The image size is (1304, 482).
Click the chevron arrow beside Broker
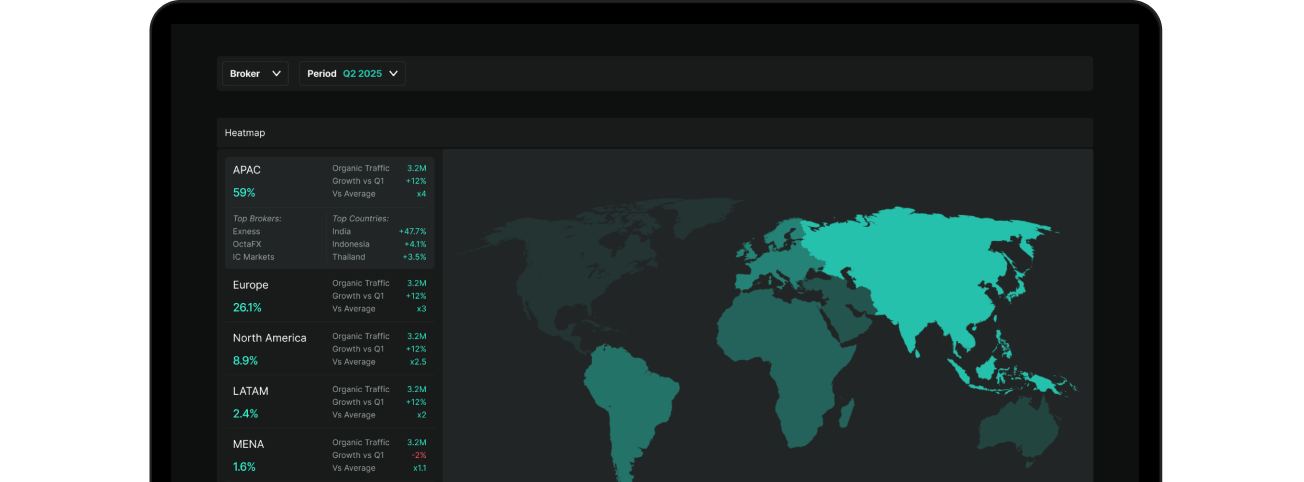(x=277, y=73)
